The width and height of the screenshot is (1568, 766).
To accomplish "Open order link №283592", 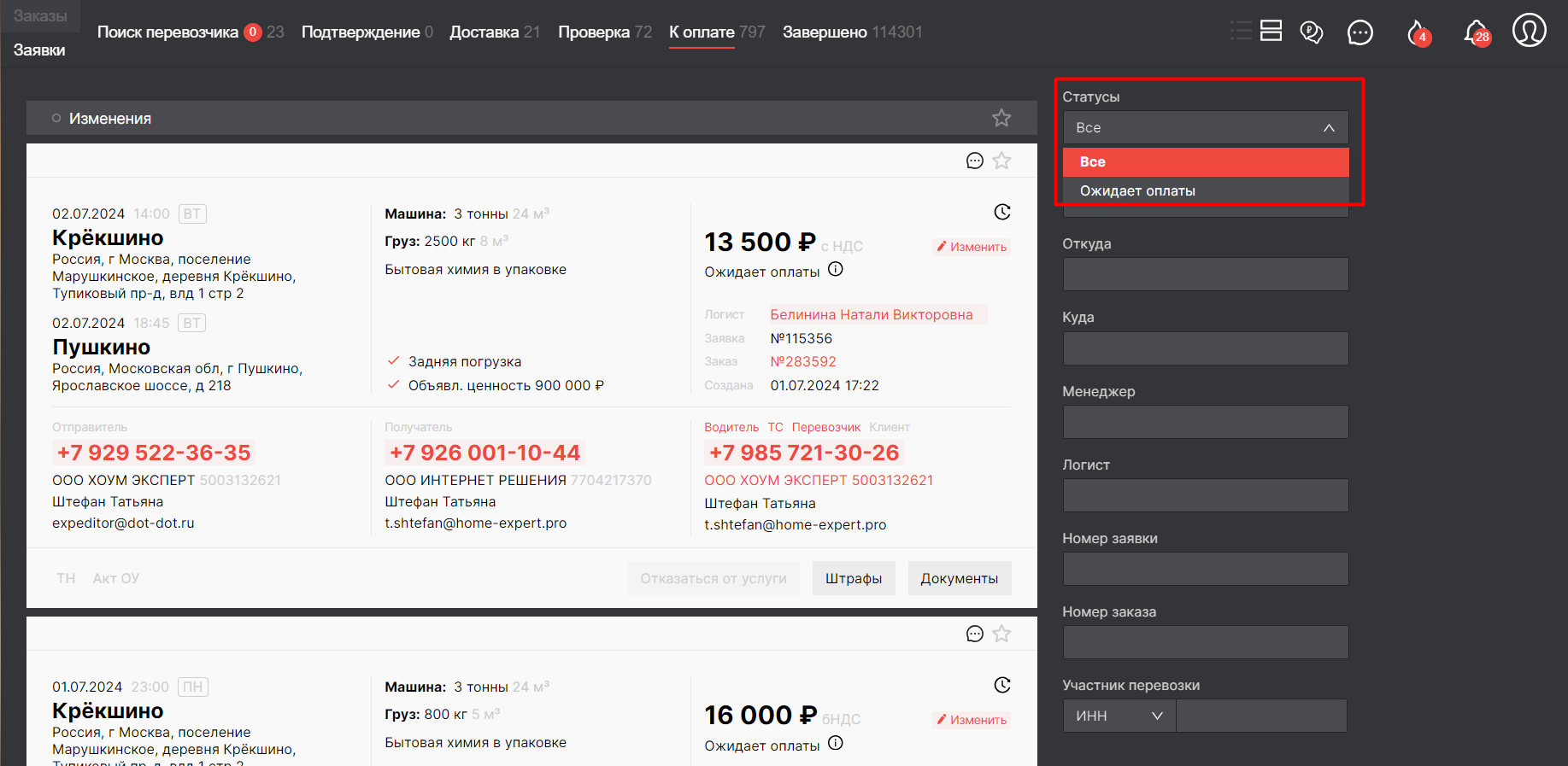I will (x=803, y=361).
